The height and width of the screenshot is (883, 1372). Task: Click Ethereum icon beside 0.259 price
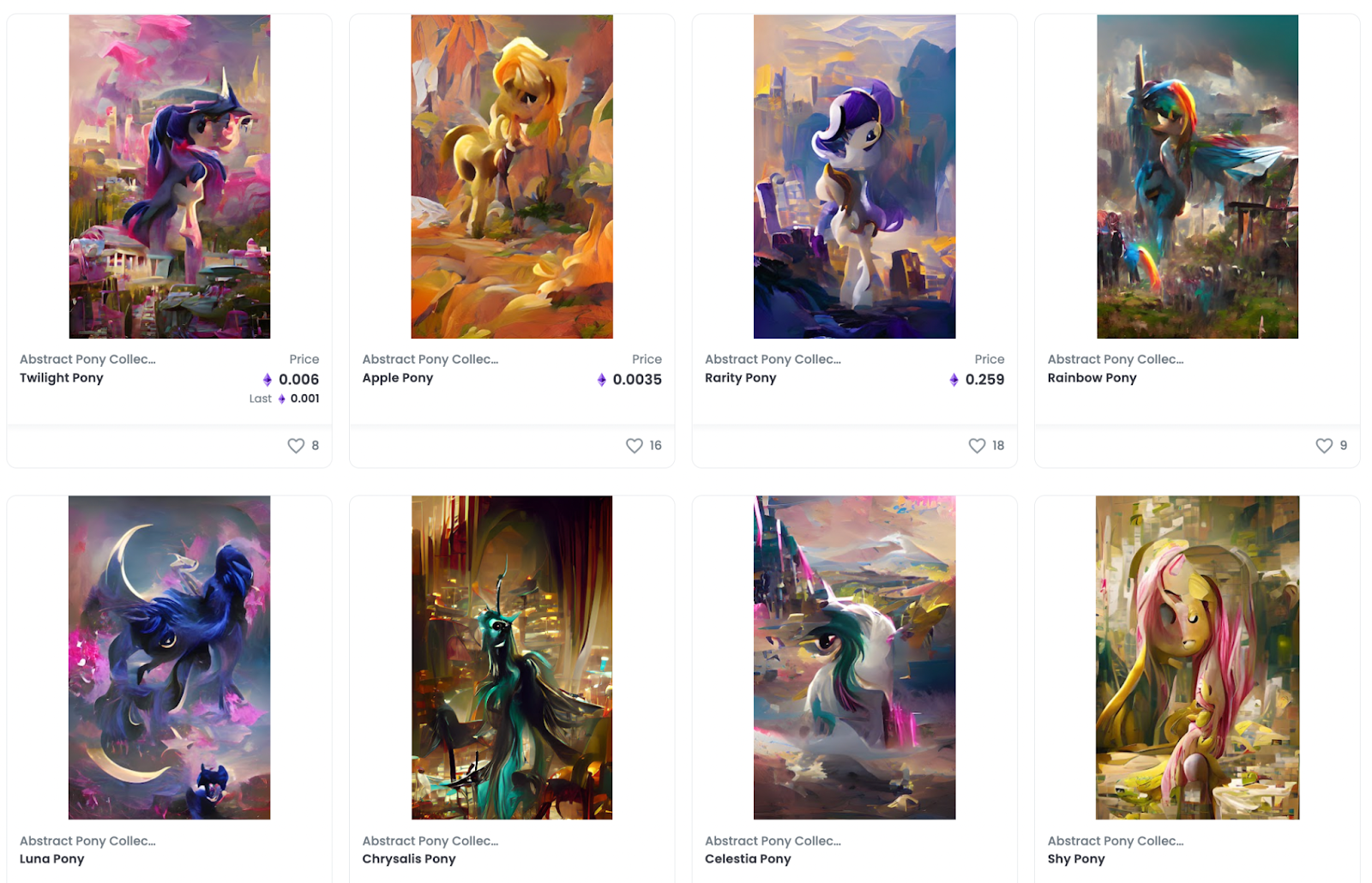tap(954, 380)
